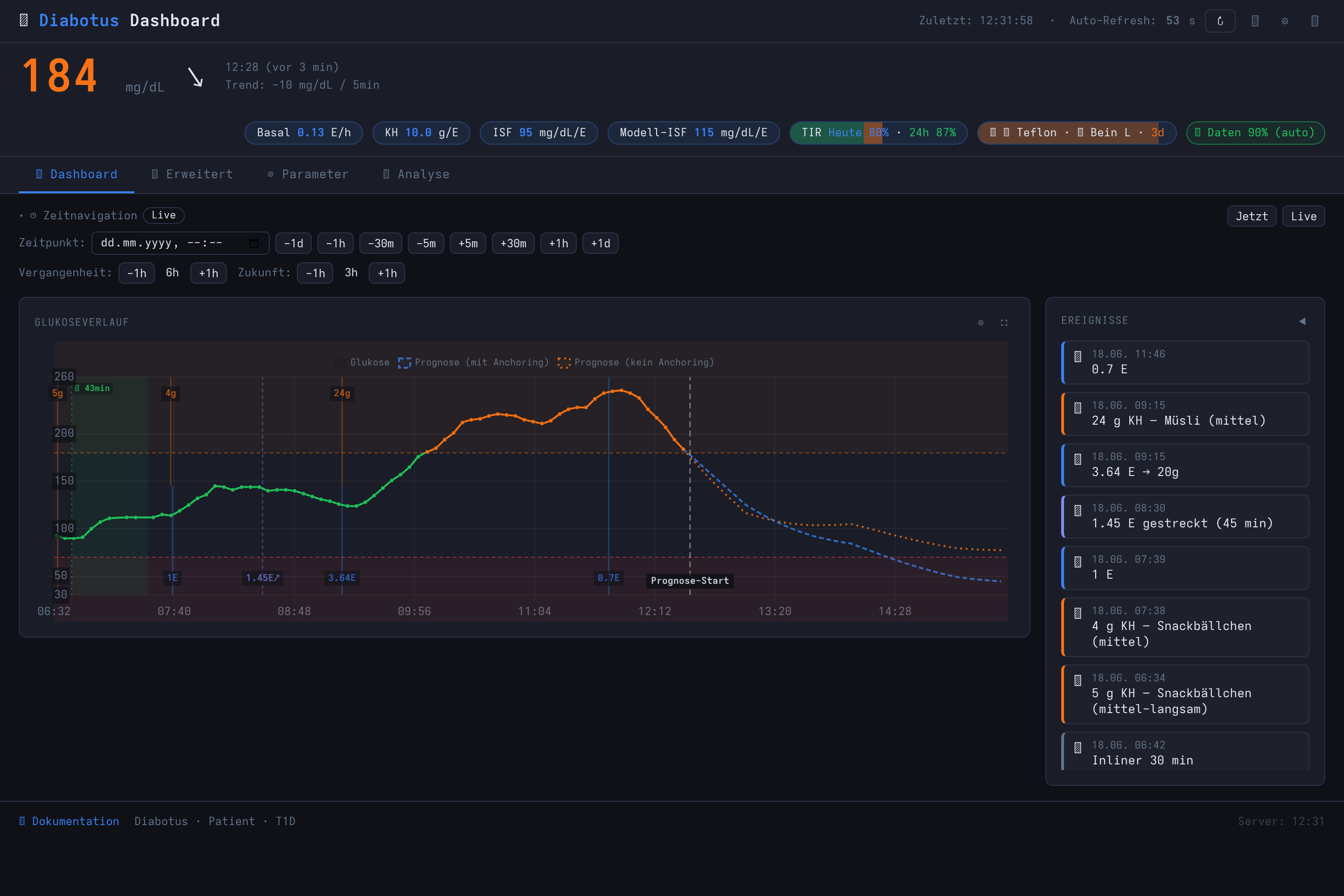Click the Diabotus logo icon in the header
Viewport: 1344px width, 896px height.
23,21
